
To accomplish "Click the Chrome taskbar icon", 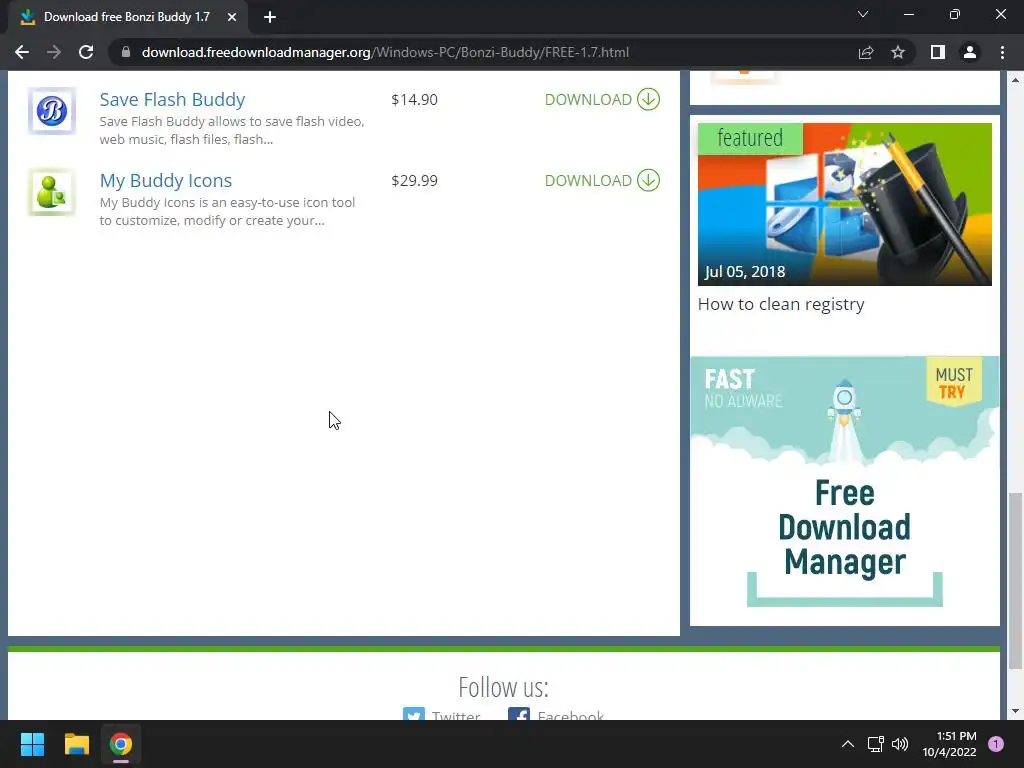I will point(121,744).
